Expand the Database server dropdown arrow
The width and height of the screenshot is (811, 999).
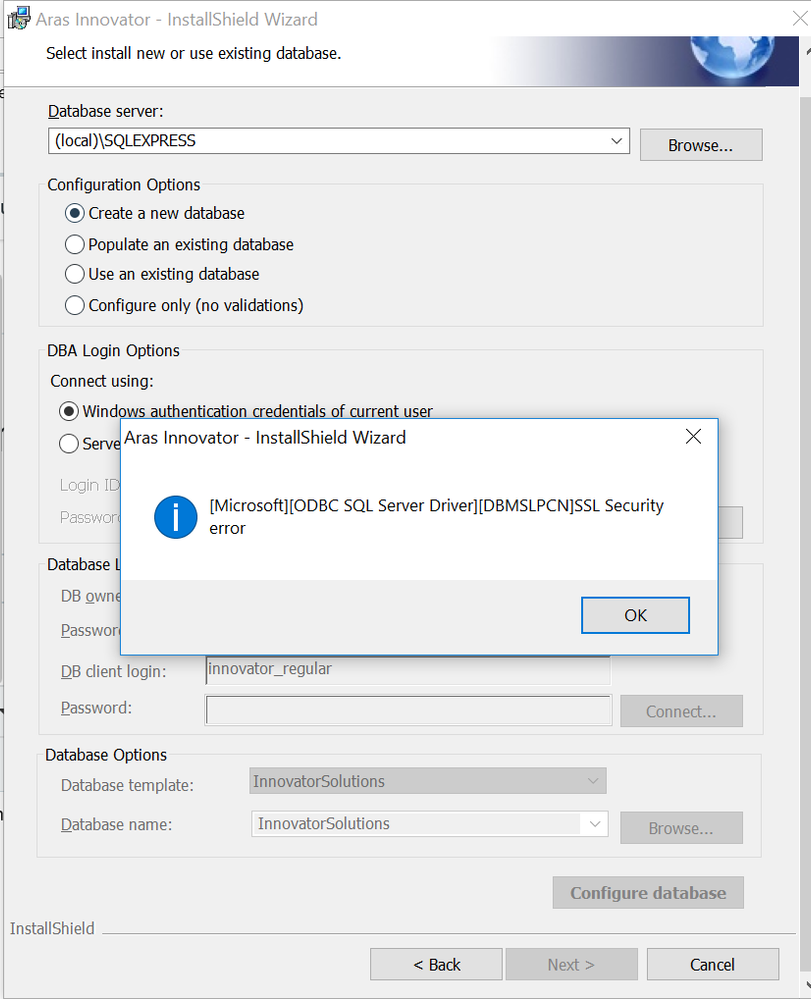click(x=616, y=141)
